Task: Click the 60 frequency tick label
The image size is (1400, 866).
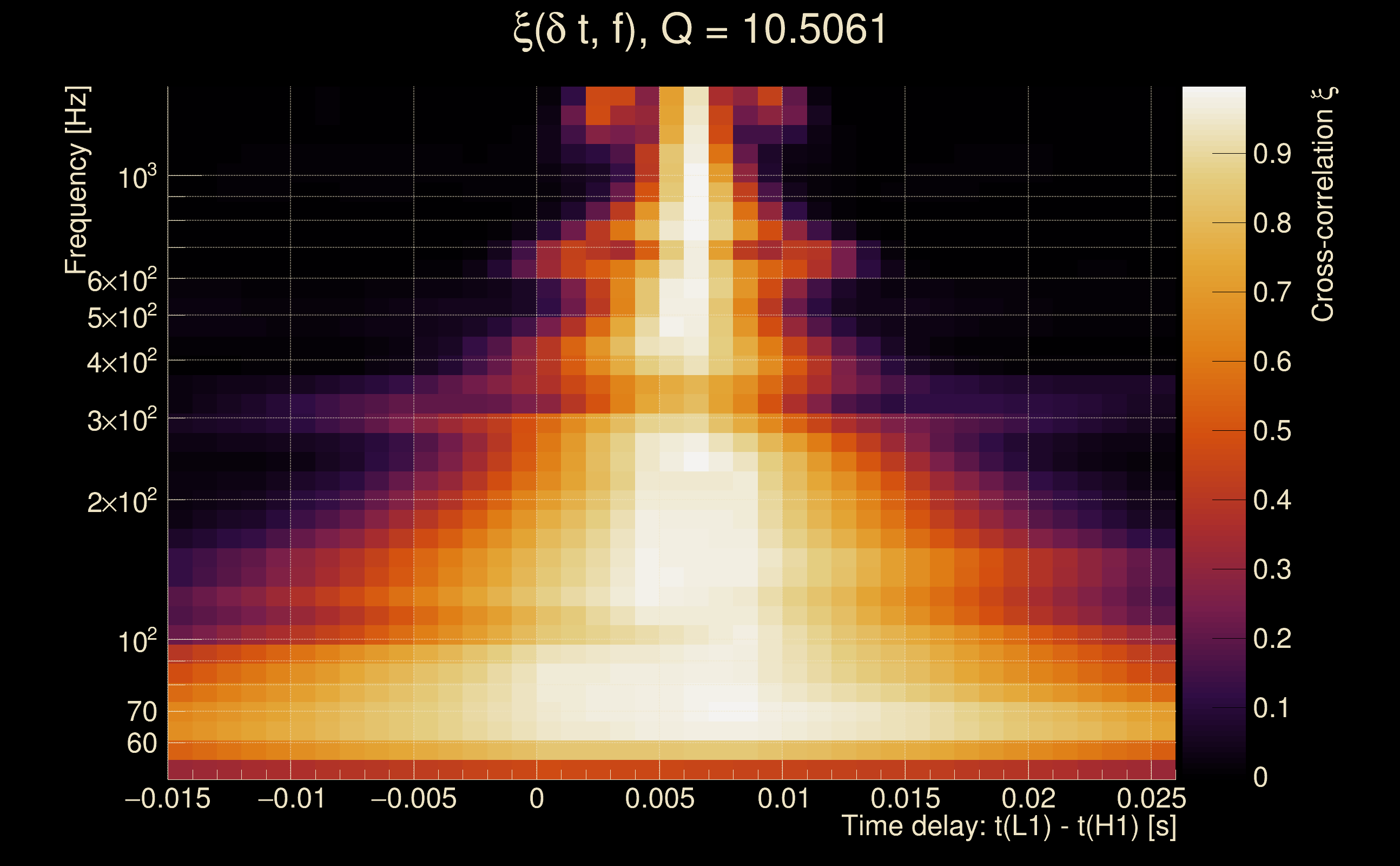Action: [141, 744]
